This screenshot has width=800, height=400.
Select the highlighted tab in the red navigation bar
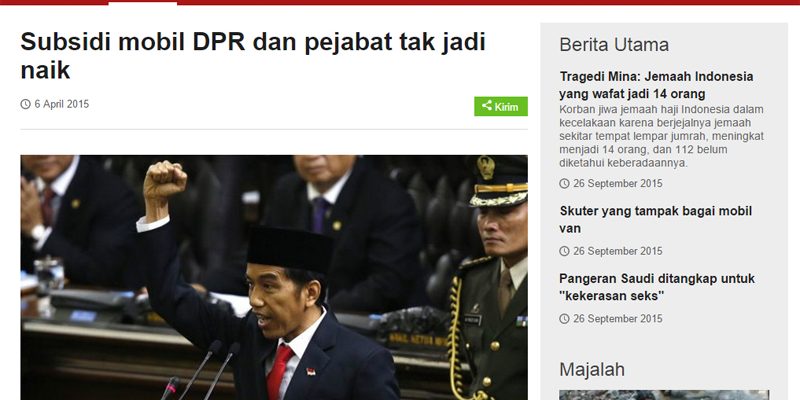[143, 3]
